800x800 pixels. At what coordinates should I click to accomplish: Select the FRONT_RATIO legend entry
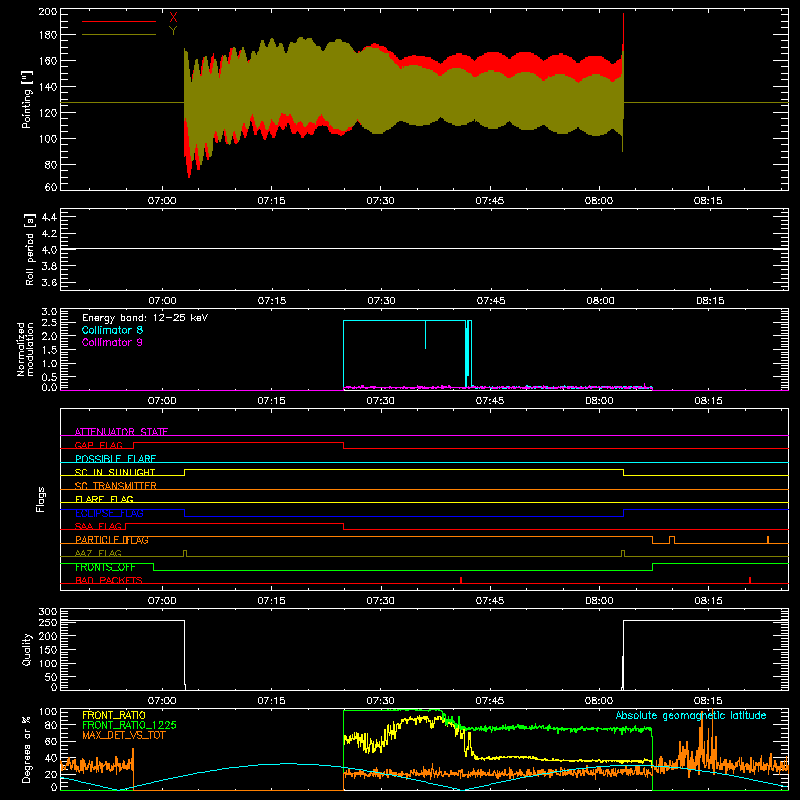[114, 715]
